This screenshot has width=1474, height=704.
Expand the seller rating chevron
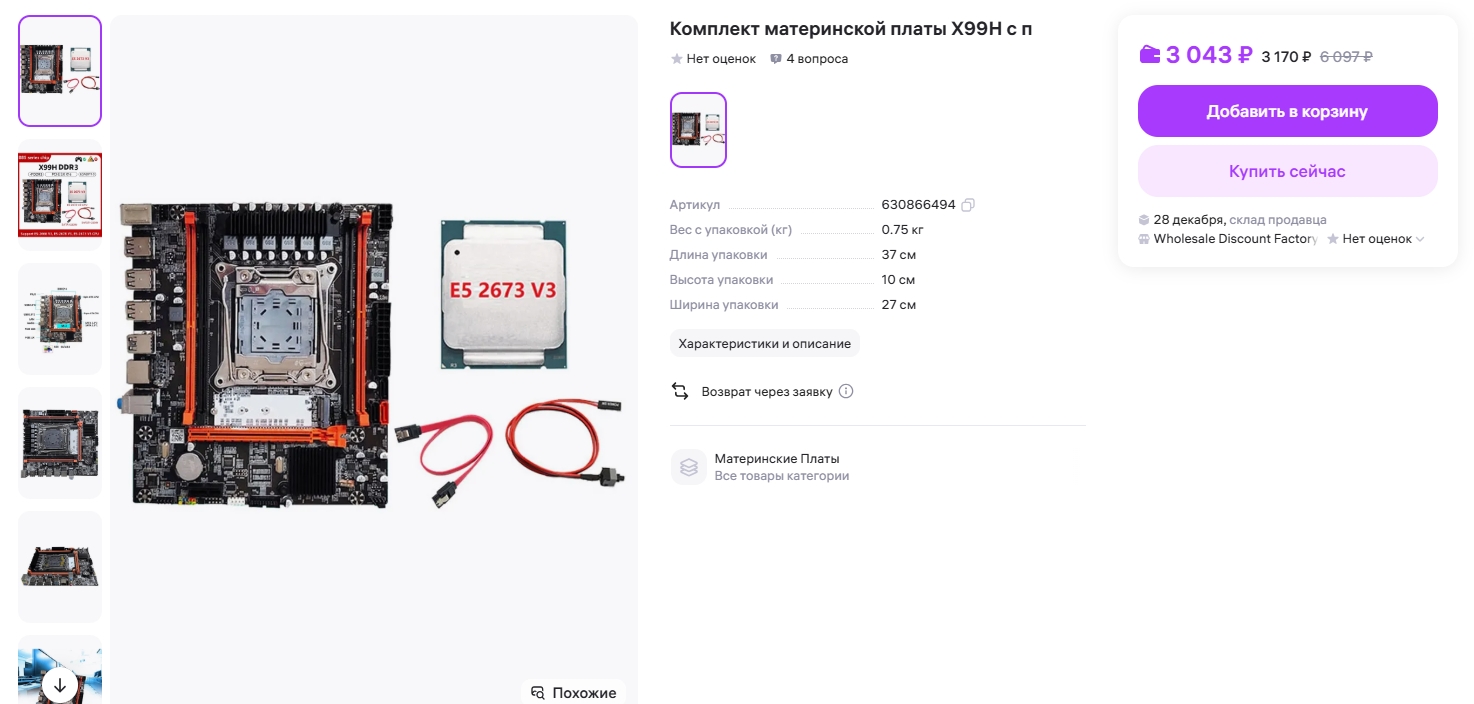click(x=1420, y=239)
